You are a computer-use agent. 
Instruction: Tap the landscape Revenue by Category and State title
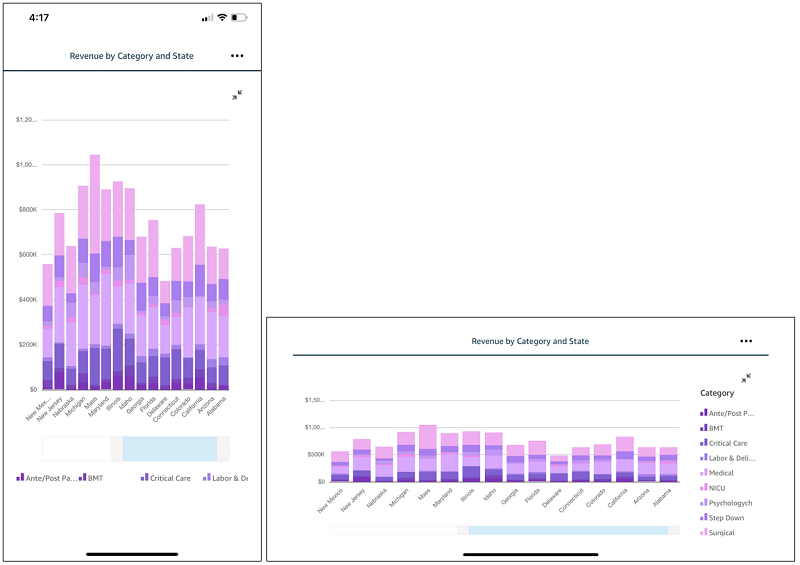(x=530, y=341)
